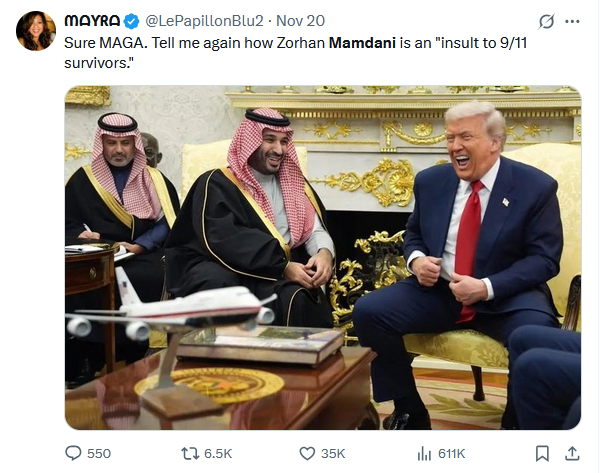Click the 35K likes count

(x=333, y=454)
